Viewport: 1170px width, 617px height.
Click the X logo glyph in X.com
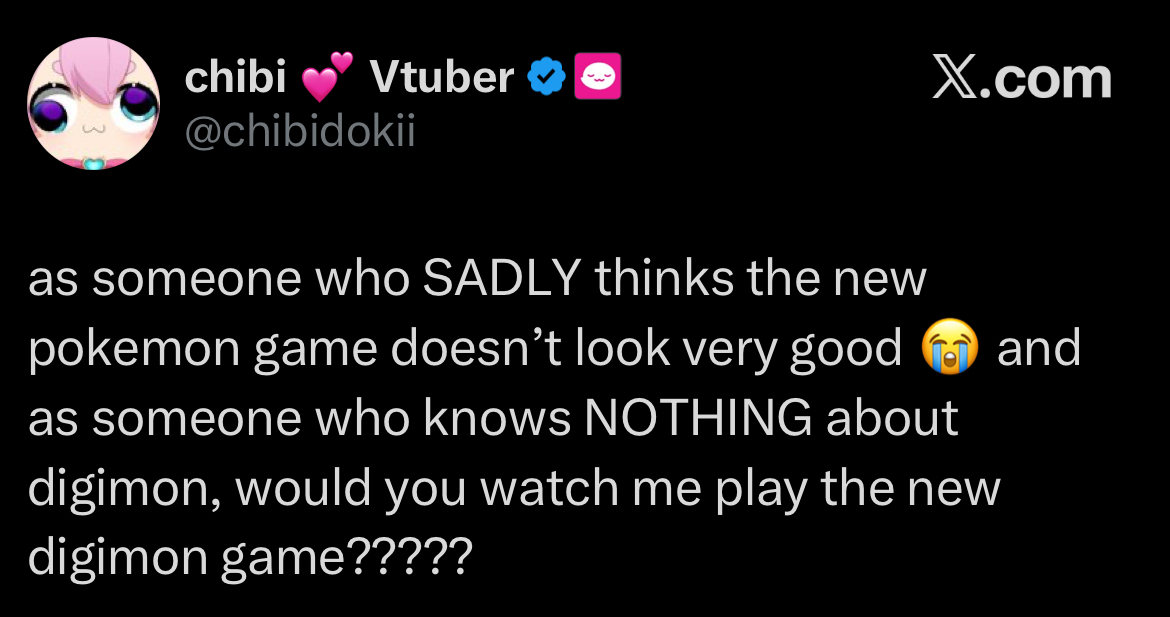pyautogui.click(x=954, y=79)
